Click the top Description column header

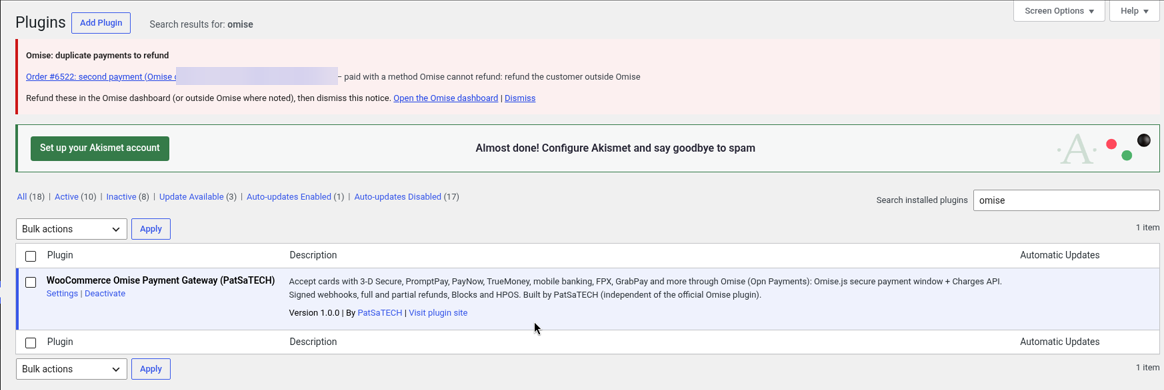[313, 255]
